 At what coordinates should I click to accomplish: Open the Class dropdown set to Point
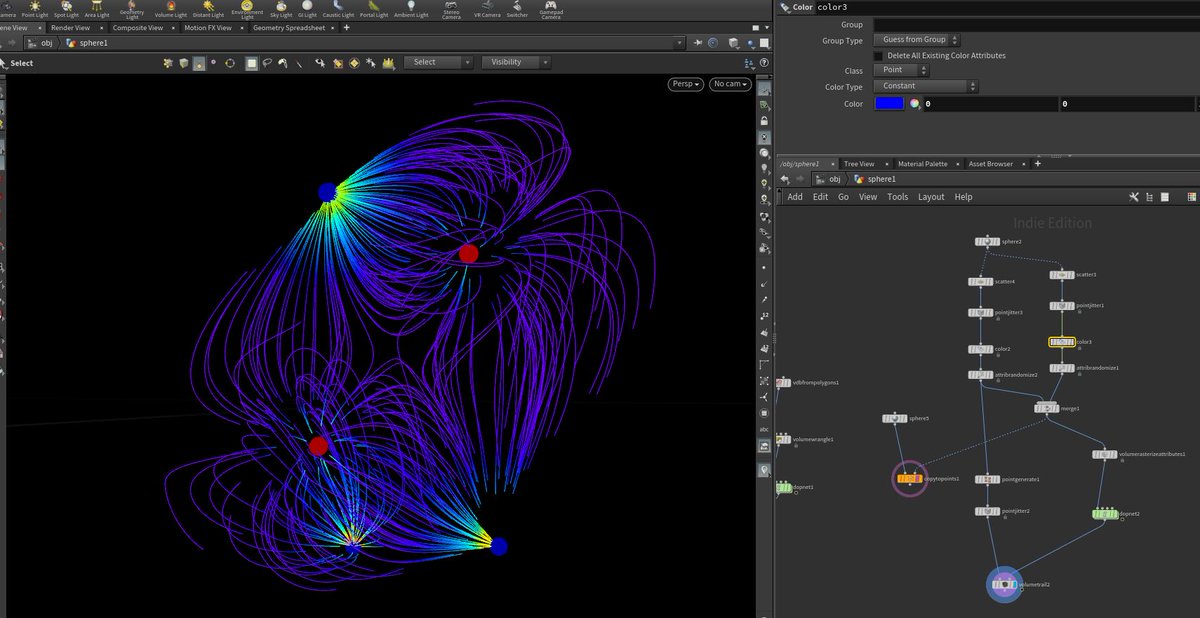pos(902,70)
